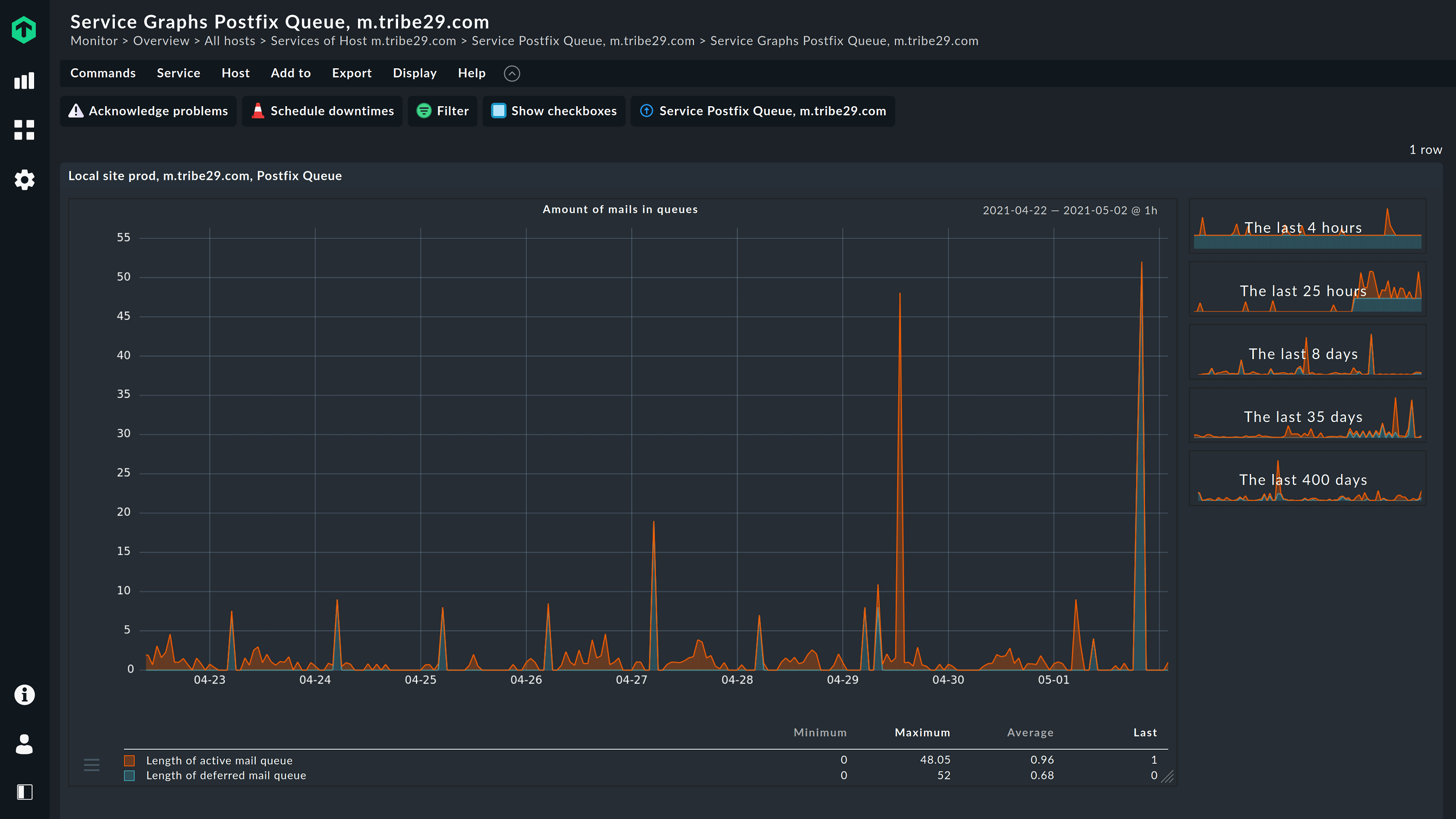Open the graph legend hamburger menu
Image resolution: width=1456 pixels, height=819 pixels.
point(91,765)
